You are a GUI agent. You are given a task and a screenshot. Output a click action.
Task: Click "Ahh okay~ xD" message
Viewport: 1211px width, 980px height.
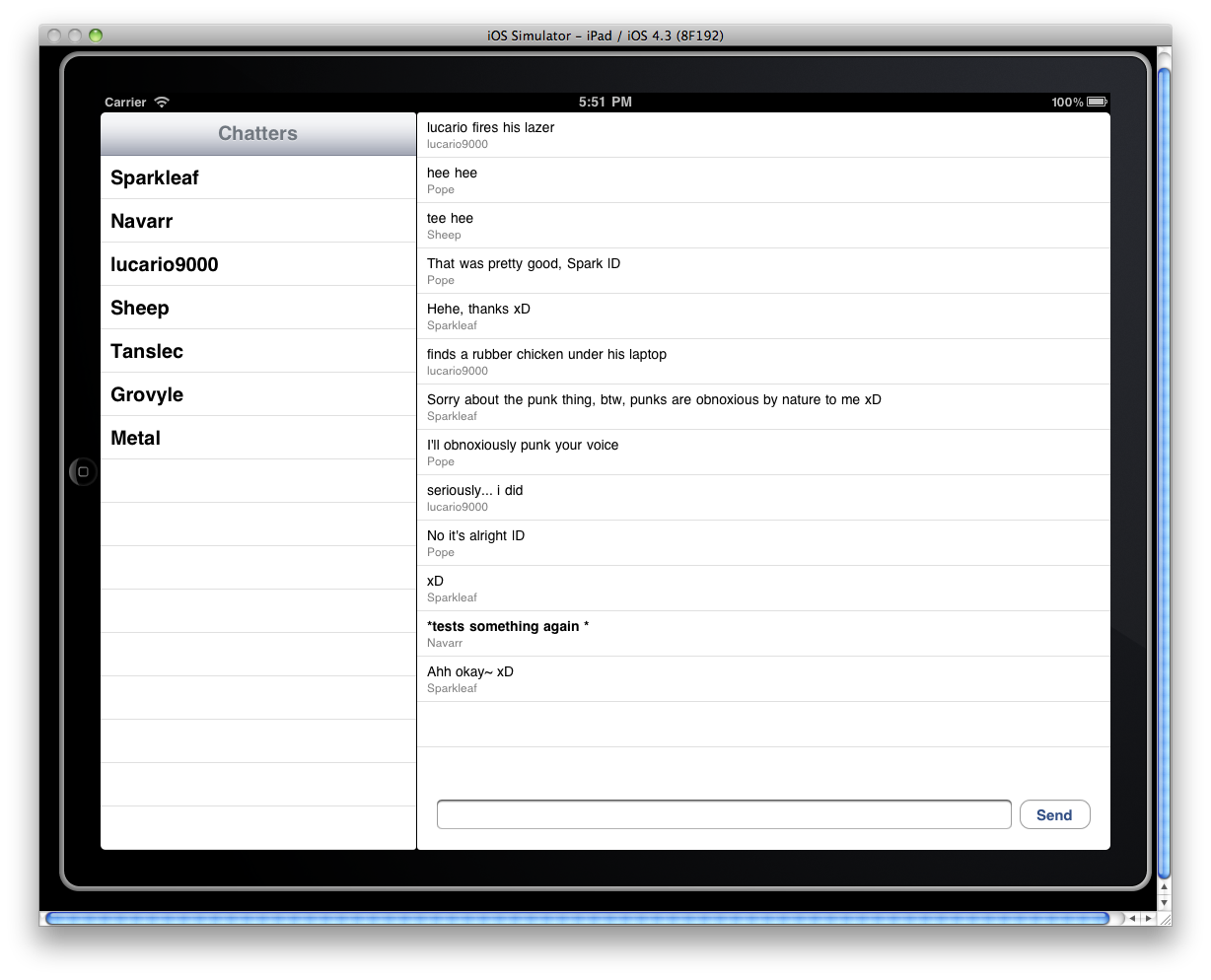tap(763, 679)
